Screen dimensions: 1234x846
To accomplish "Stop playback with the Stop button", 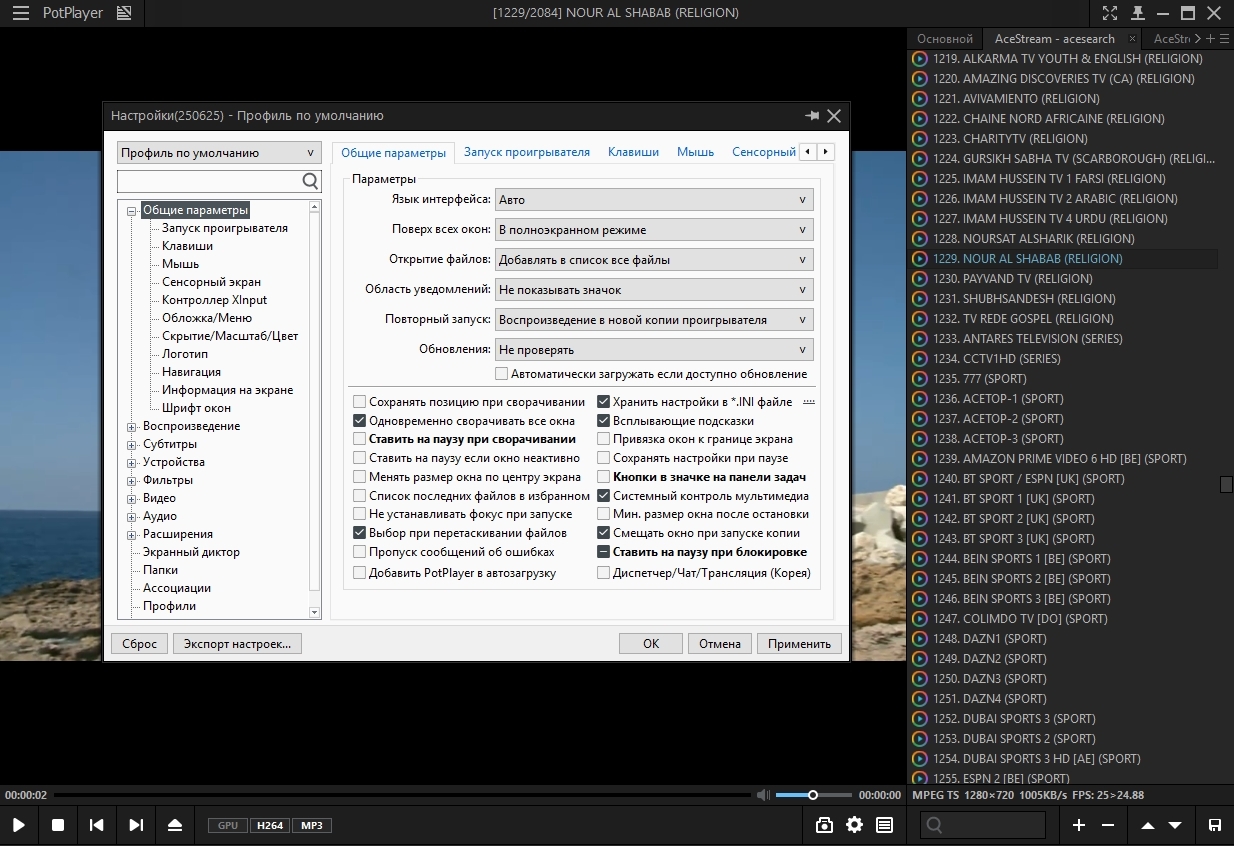I will (58, 825).
